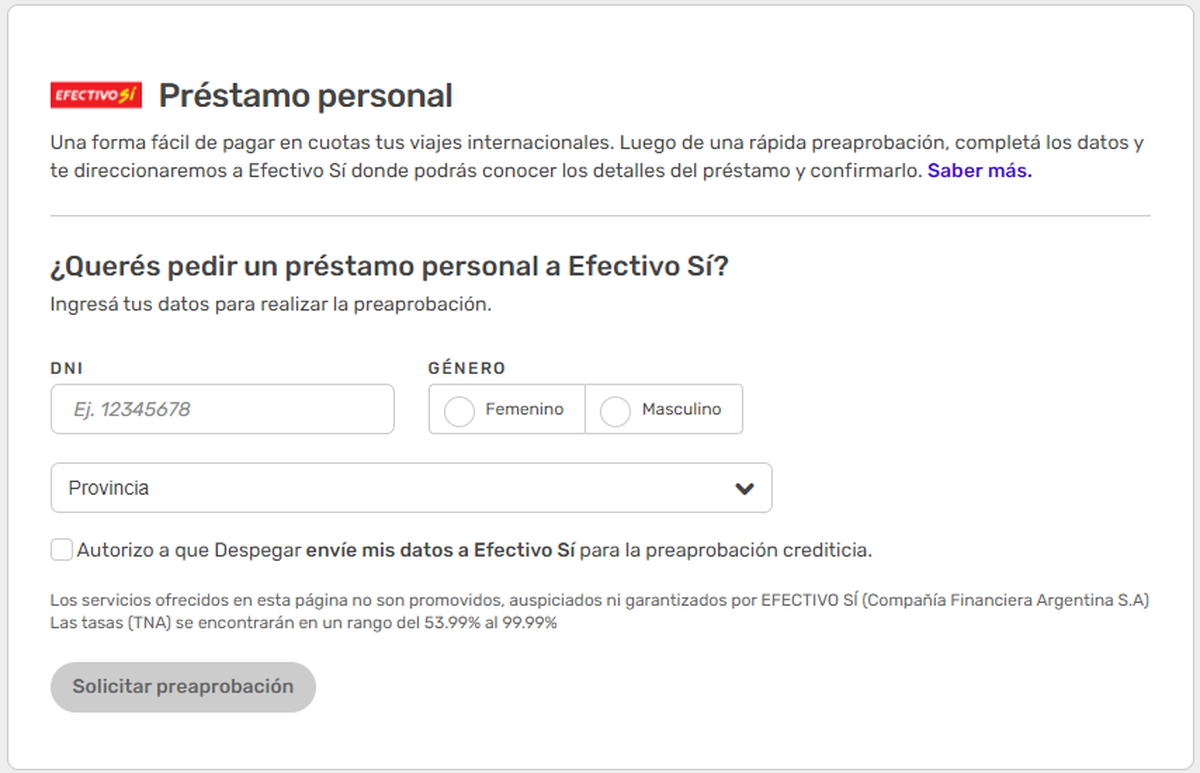1200x773 pixels.
Task: Click the red Efectivo Sí brand badge
Action: click(x=96, y=95)
